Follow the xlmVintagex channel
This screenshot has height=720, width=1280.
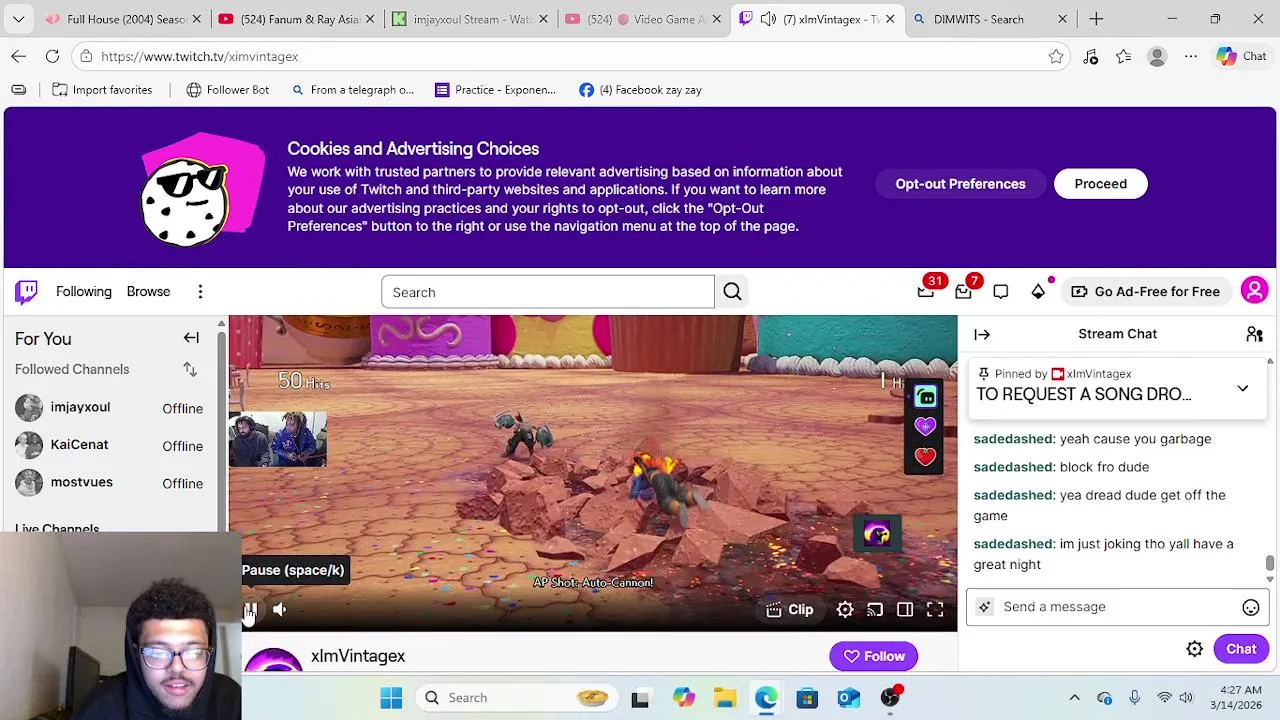pos(874,656)
